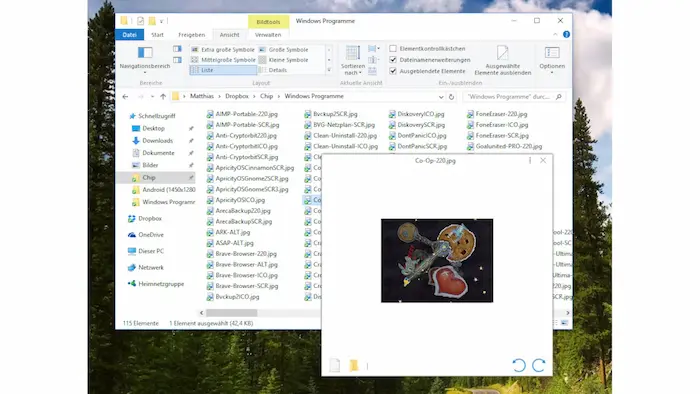The height and width of the screenshot is (394, 700).
Task: Open Desktop in the navigation pane
Action: [154, 129]
